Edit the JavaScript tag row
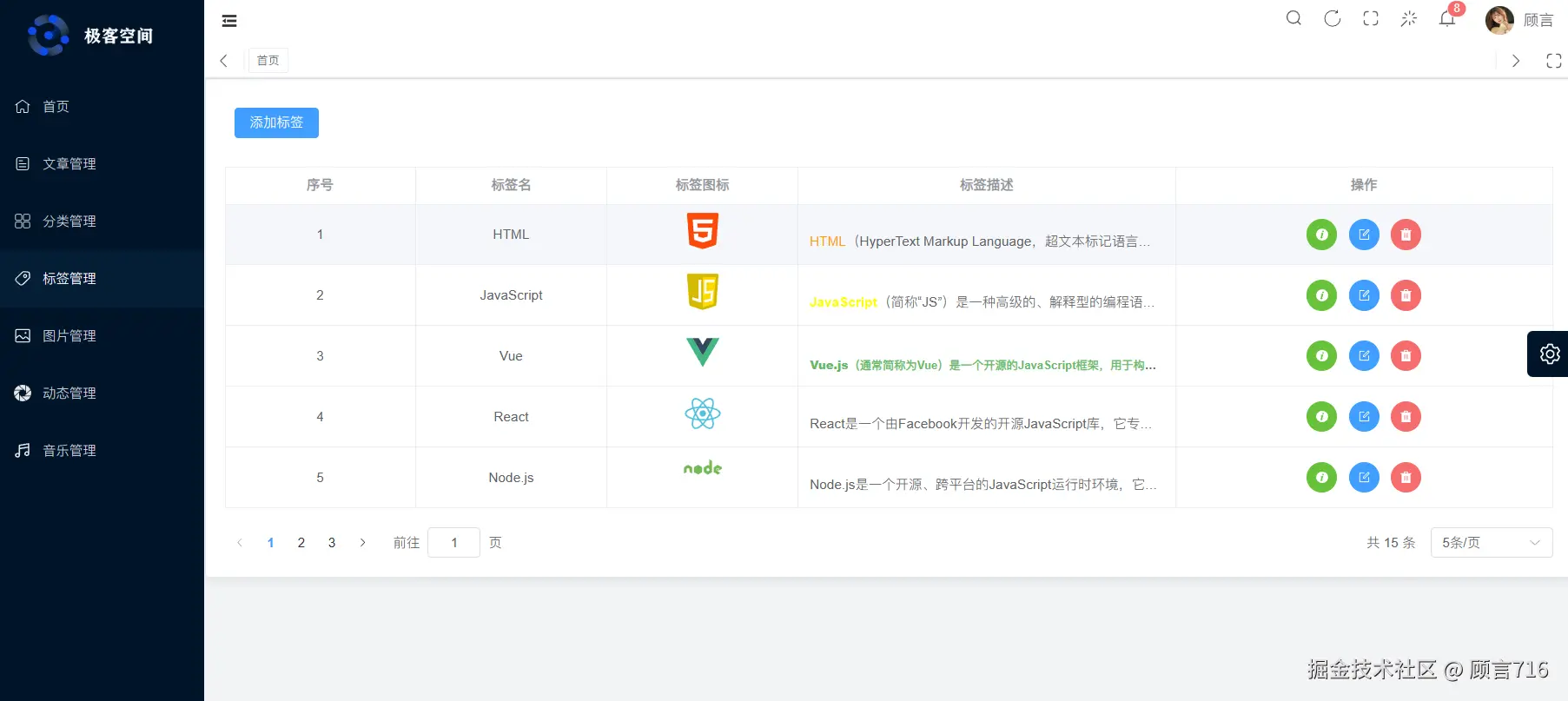 click(1364, 295)
